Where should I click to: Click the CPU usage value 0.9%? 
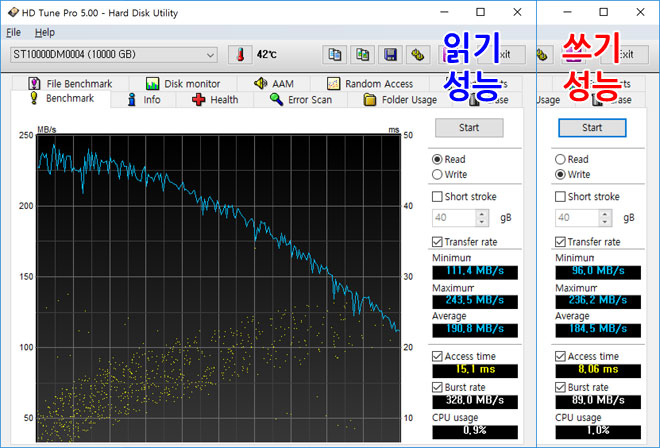pos(475,432)
